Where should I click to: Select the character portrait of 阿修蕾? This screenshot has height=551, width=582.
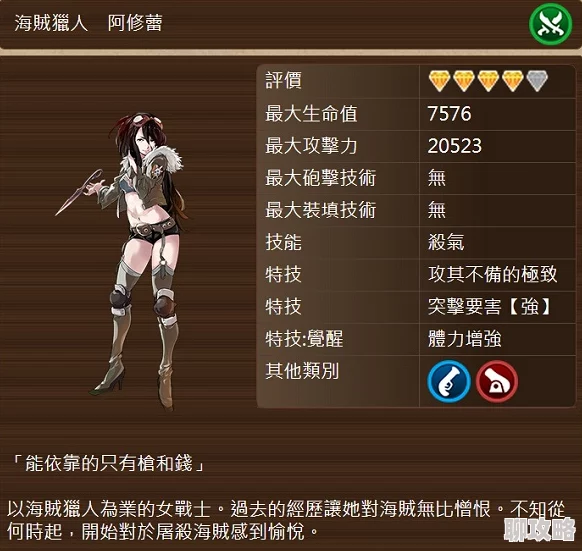pos(124,260)
